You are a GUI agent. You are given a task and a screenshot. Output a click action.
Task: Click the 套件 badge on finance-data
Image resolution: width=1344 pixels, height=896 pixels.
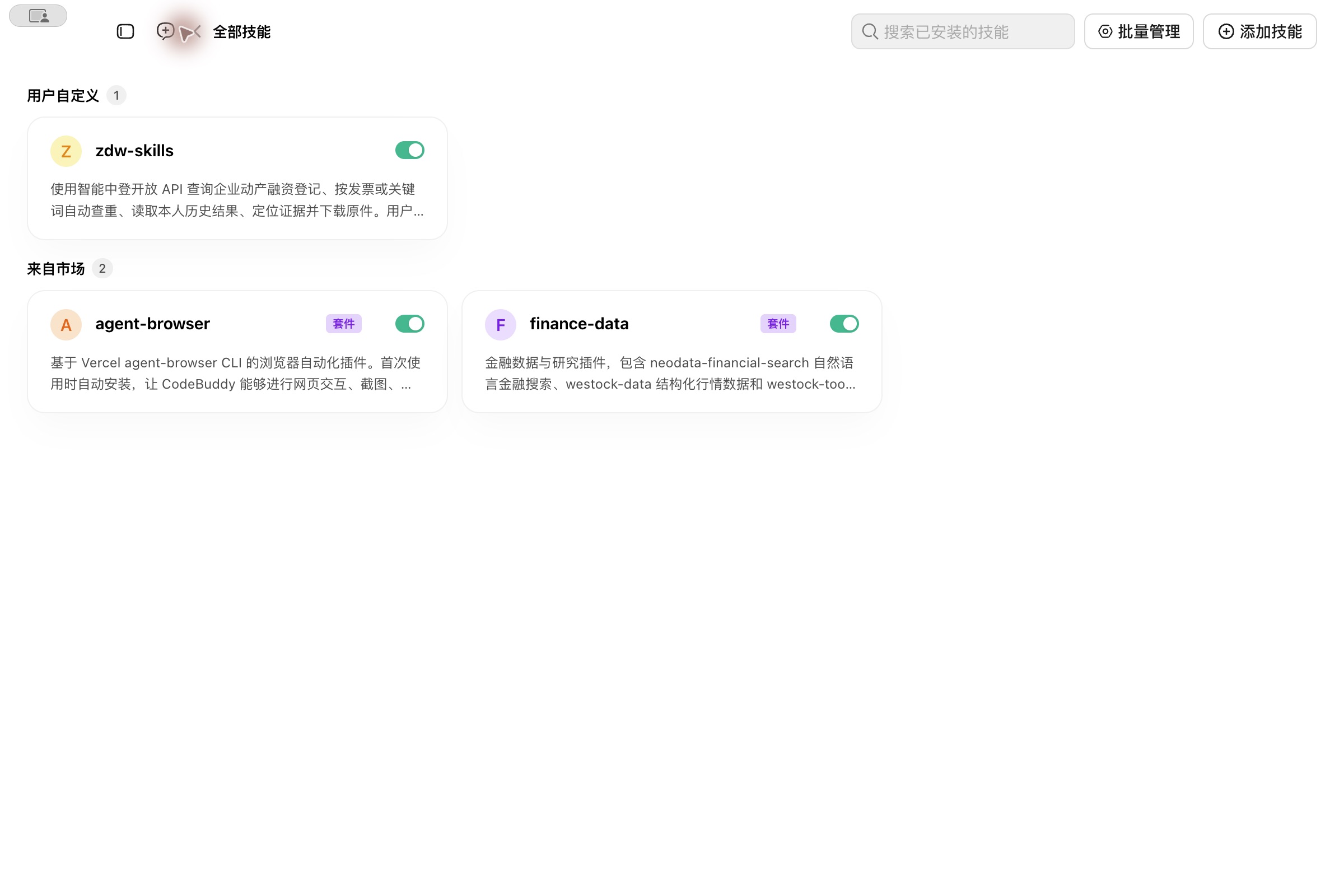pyautogui.click(x=778, y=324)
